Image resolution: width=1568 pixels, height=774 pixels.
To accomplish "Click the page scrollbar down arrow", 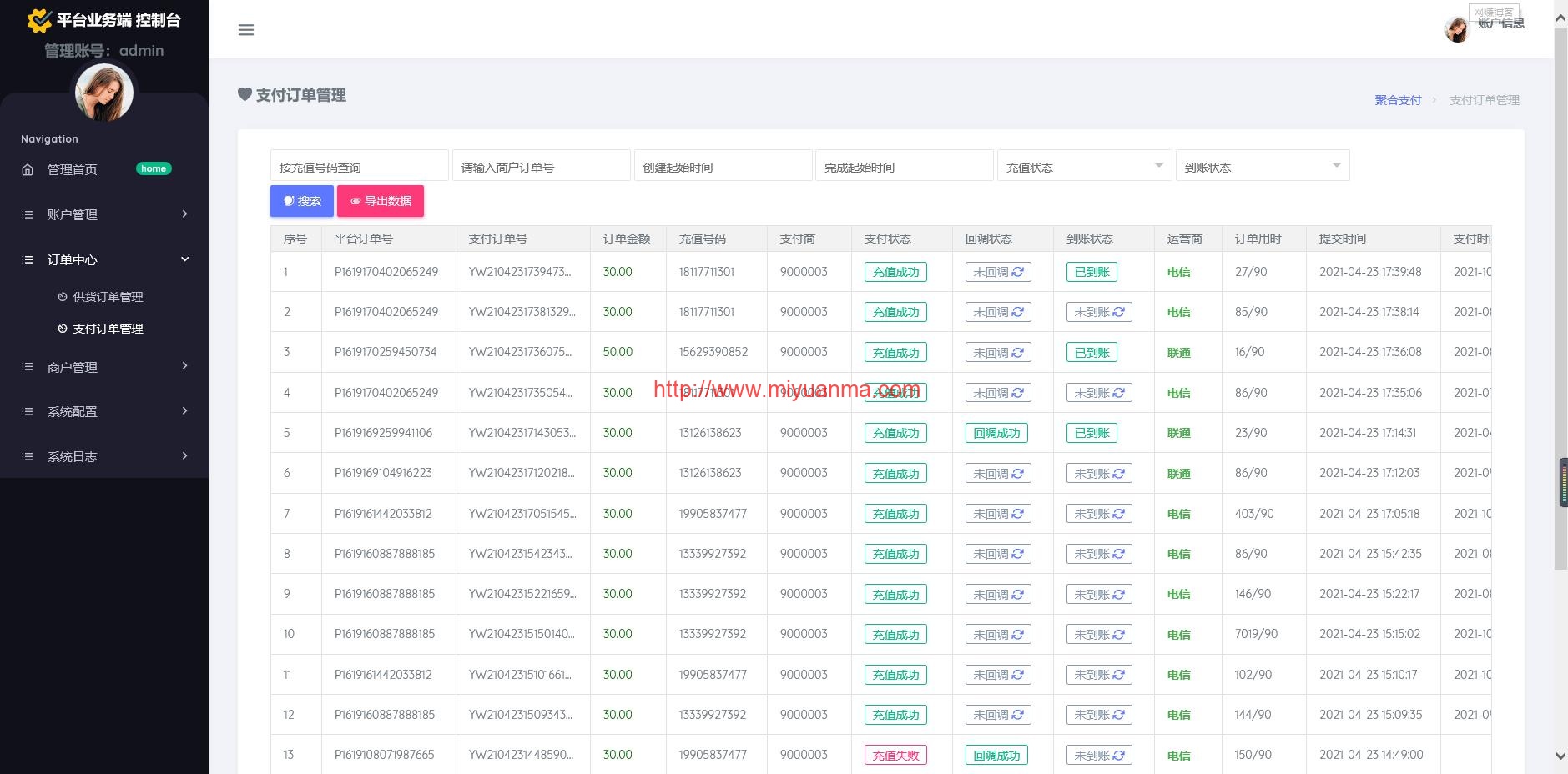I will coord(1560,756).
